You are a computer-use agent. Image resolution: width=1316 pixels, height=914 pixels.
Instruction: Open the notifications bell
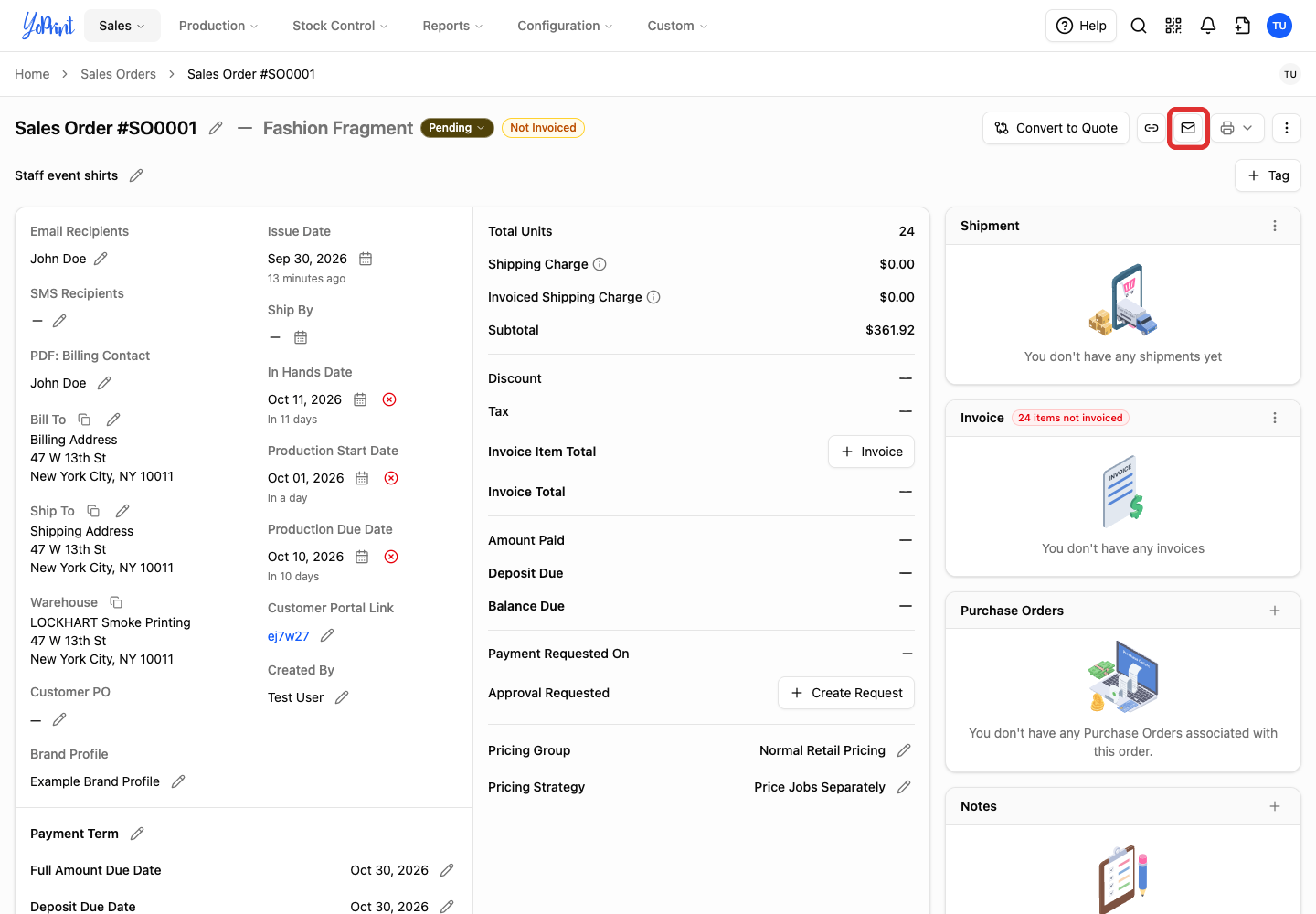[1208, 26]
